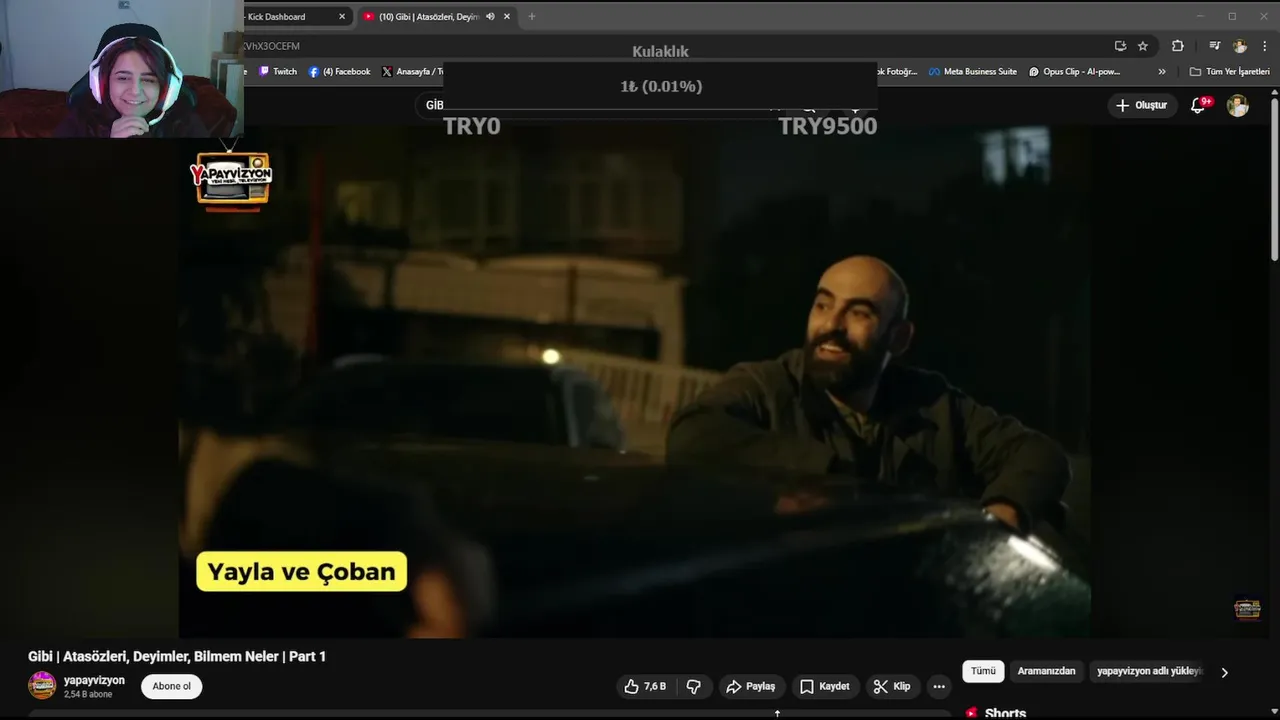Open the Meta Business Suite bookmark
Screen dimensions: 1280x720
[x=973, y=72]
